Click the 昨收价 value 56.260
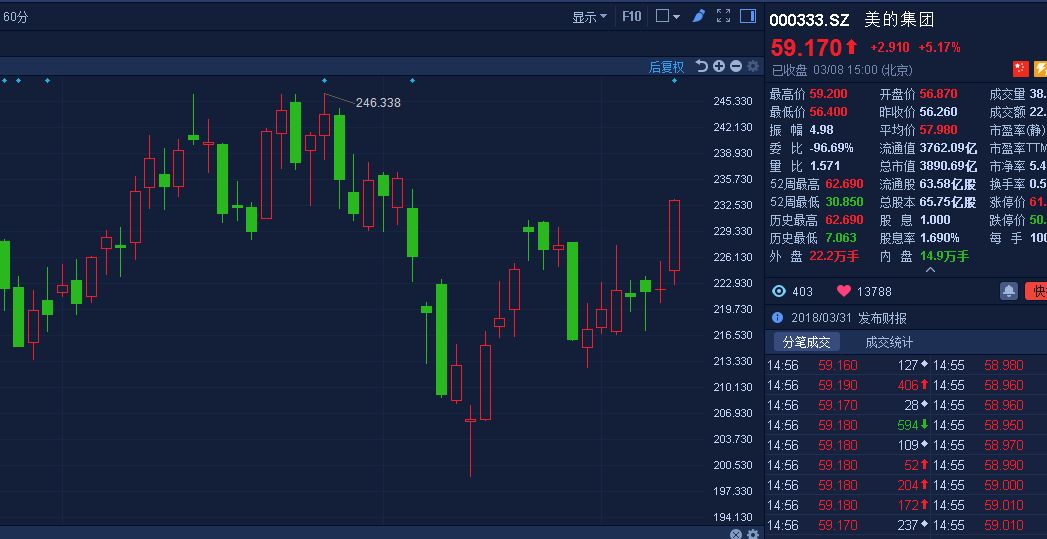Screen dimensions: 1047x539 tap(938, 112)
